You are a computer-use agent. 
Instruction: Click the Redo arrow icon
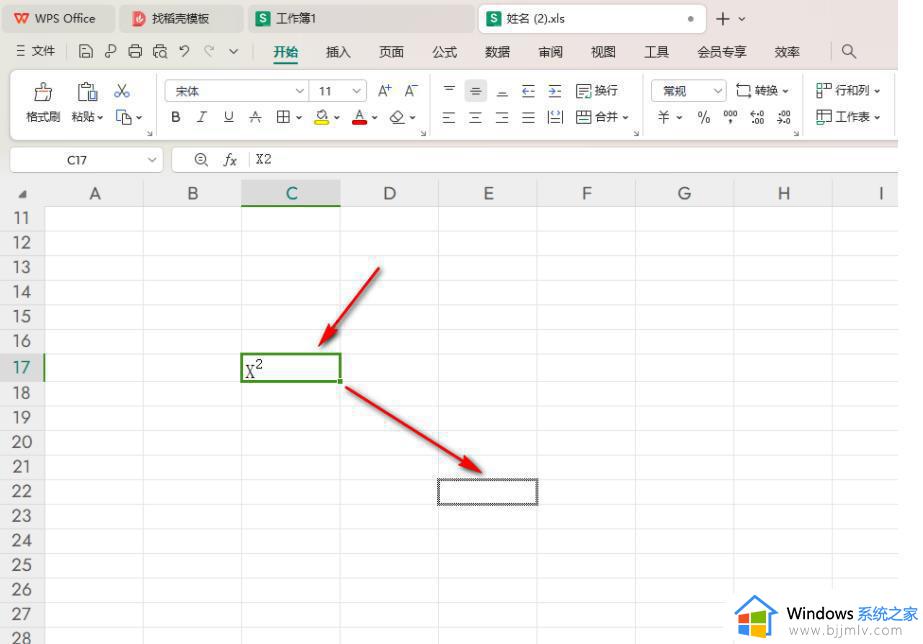[x=209, y=52]
